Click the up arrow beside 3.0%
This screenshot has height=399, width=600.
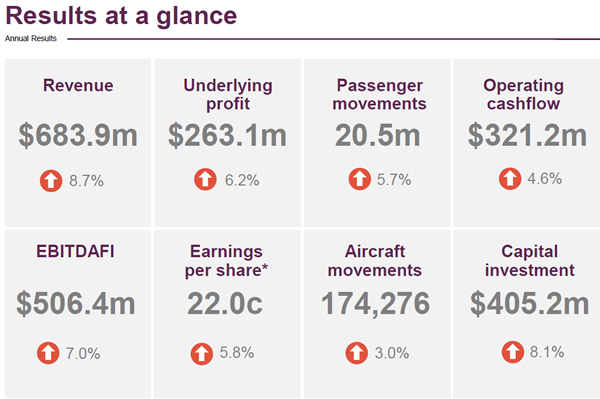pos(357,353)
